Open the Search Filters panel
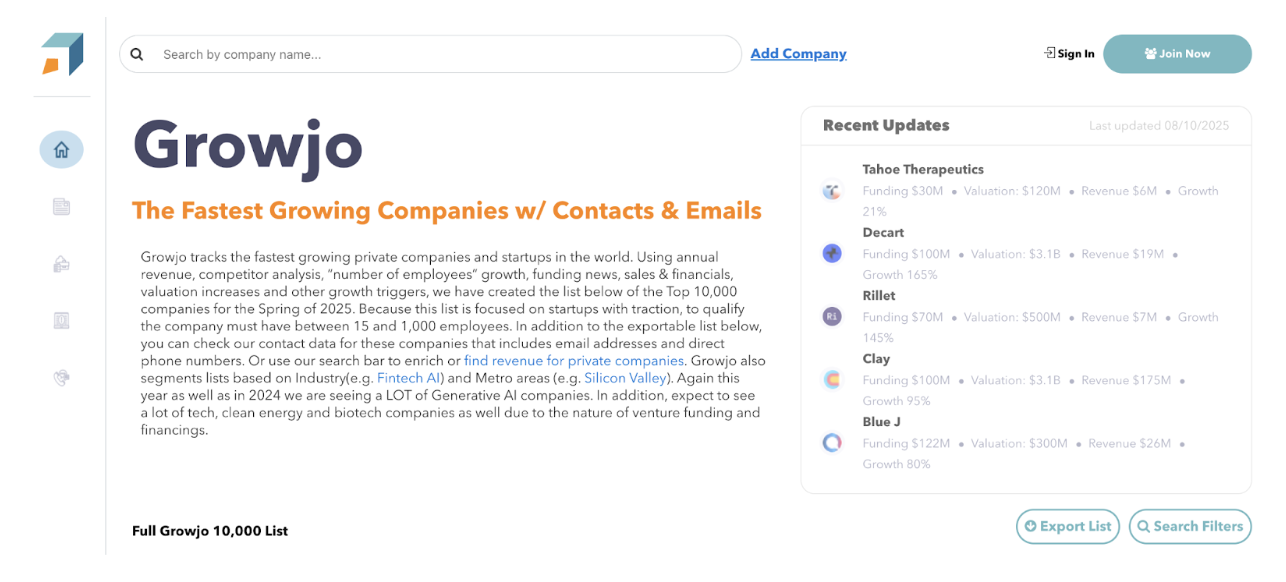This screenshot has width=1286, height=582. (x=1189, y=526)
